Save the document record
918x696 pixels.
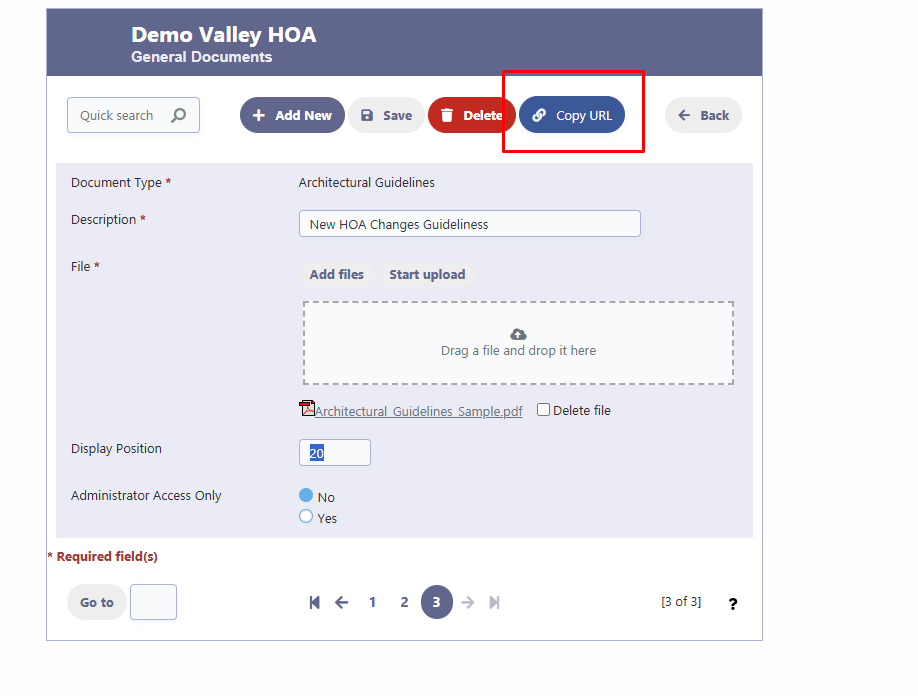[x=386, y=115]
